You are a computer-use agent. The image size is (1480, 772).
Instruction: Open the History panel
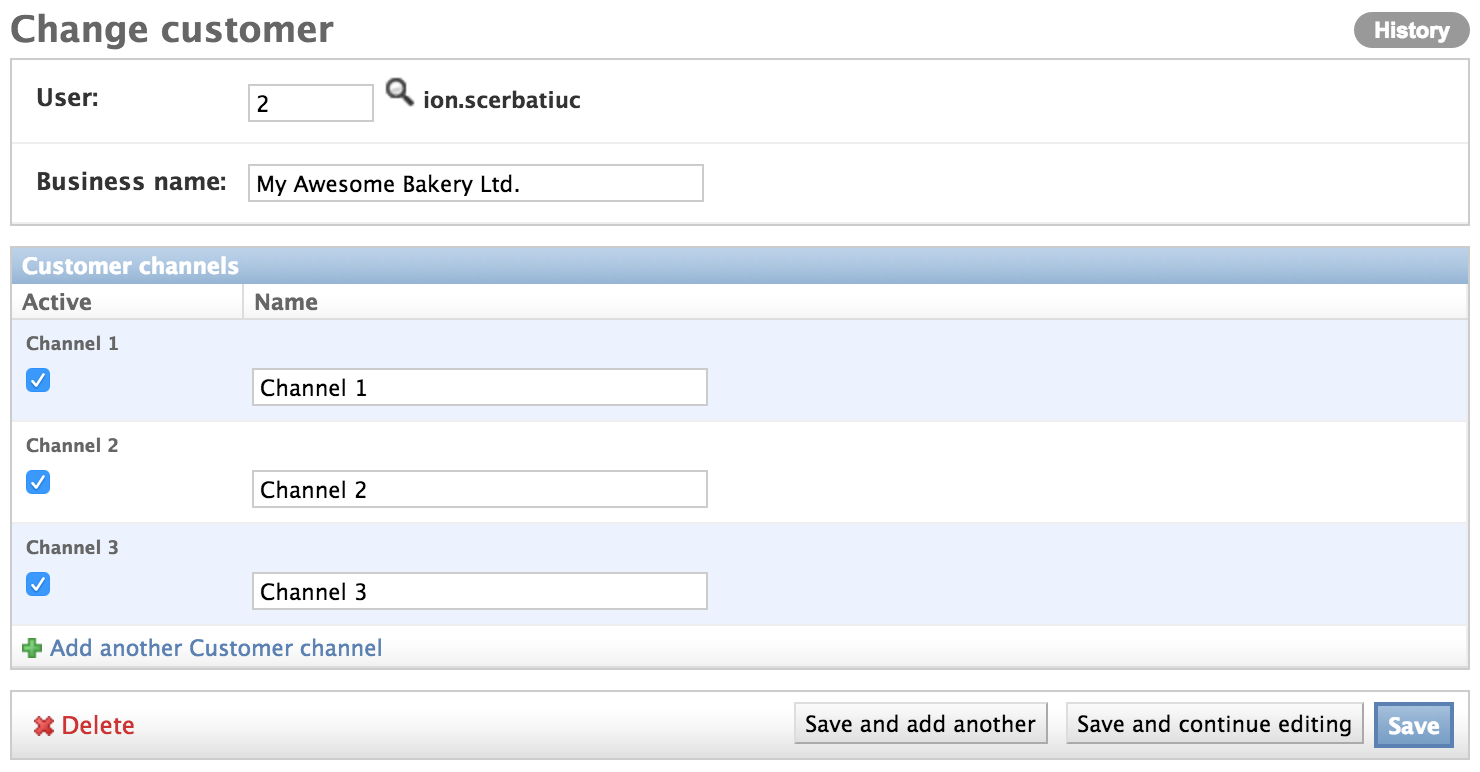[1411, 29]
